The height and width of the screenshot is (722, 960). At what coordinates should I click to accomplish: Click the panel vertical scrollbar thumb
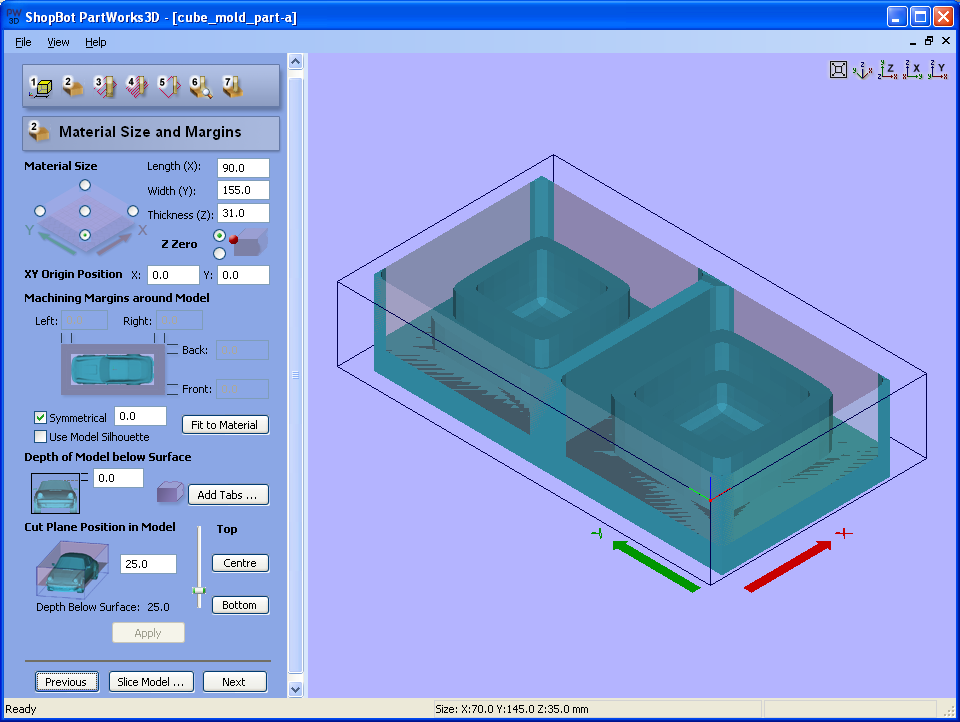295,375
